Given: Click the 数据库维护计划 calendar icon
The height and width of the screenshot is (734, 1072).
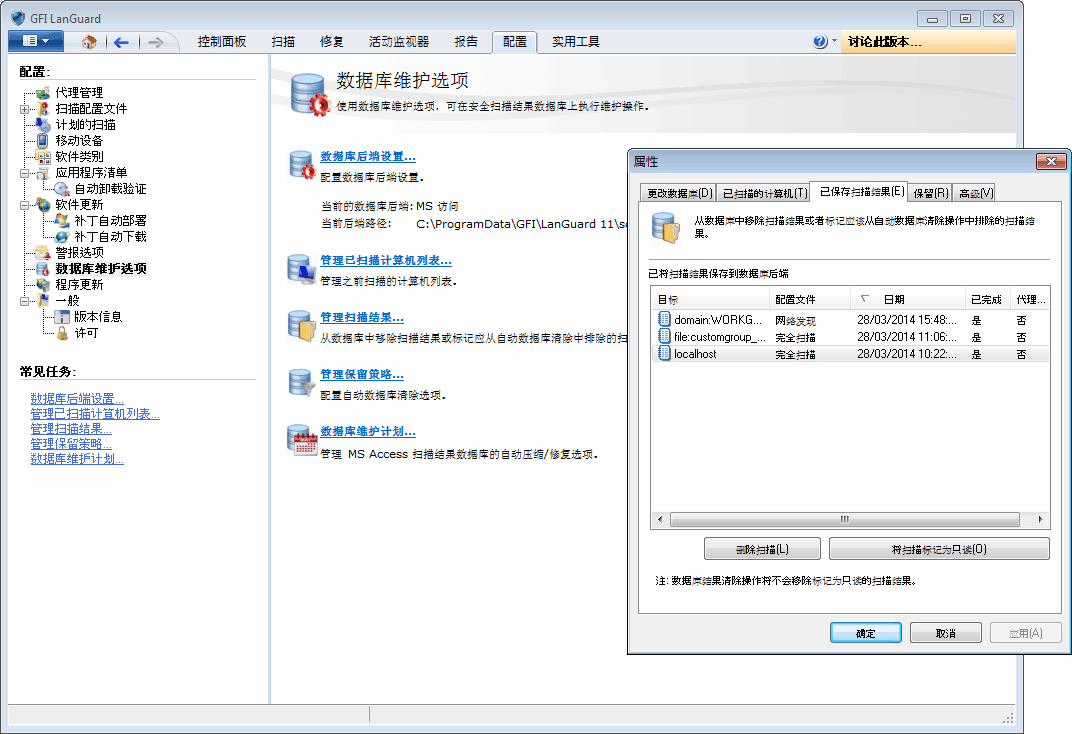Looking at the screenshot, I should click(302, 439).
